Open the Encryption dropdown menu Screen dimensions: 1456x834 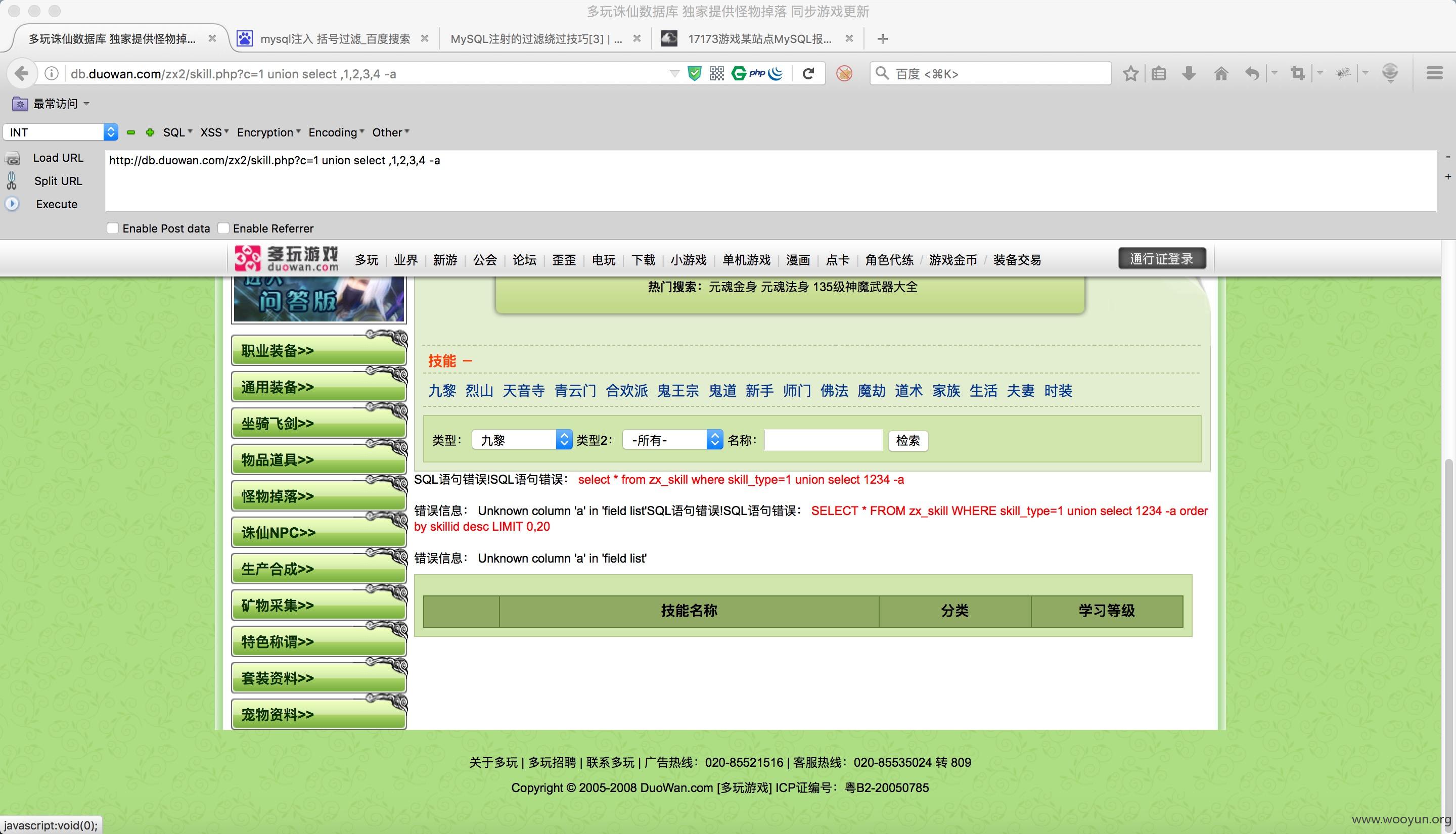point(268,132)
